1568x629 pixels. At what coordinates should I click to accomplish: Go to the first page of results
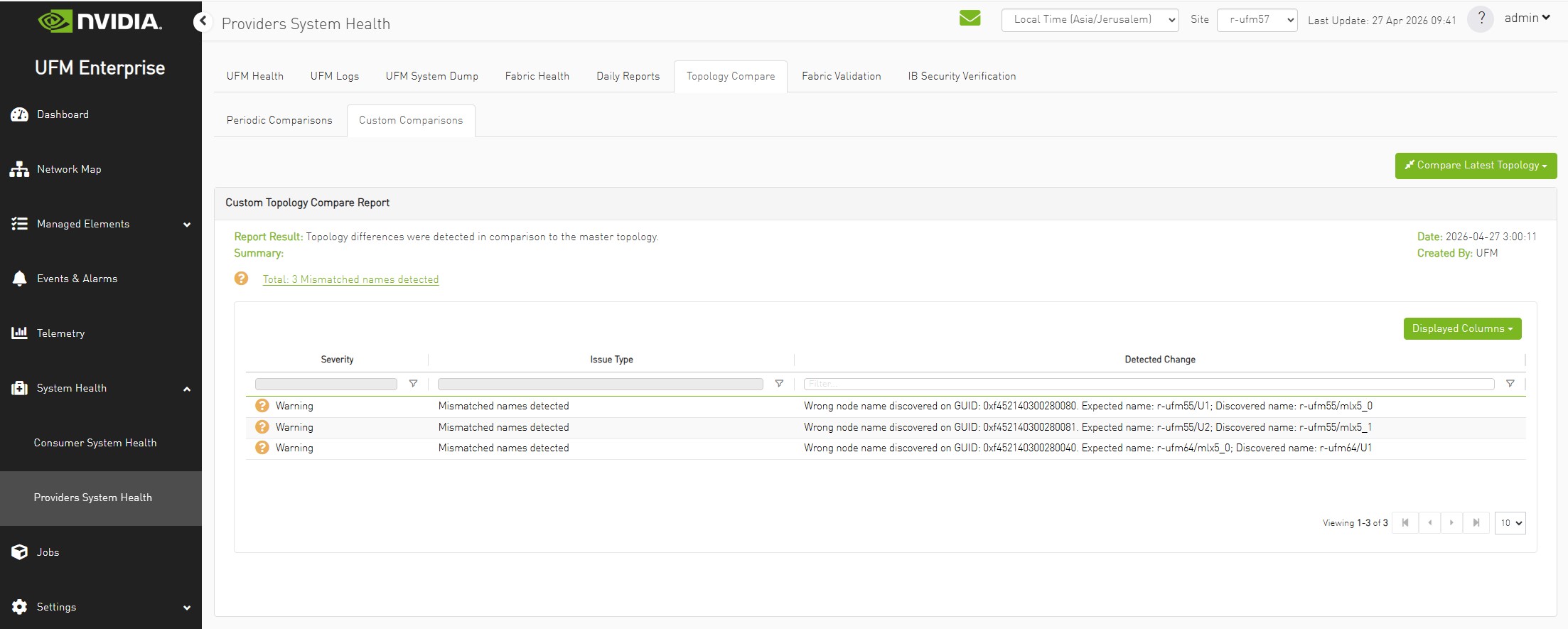(1405, 523)
